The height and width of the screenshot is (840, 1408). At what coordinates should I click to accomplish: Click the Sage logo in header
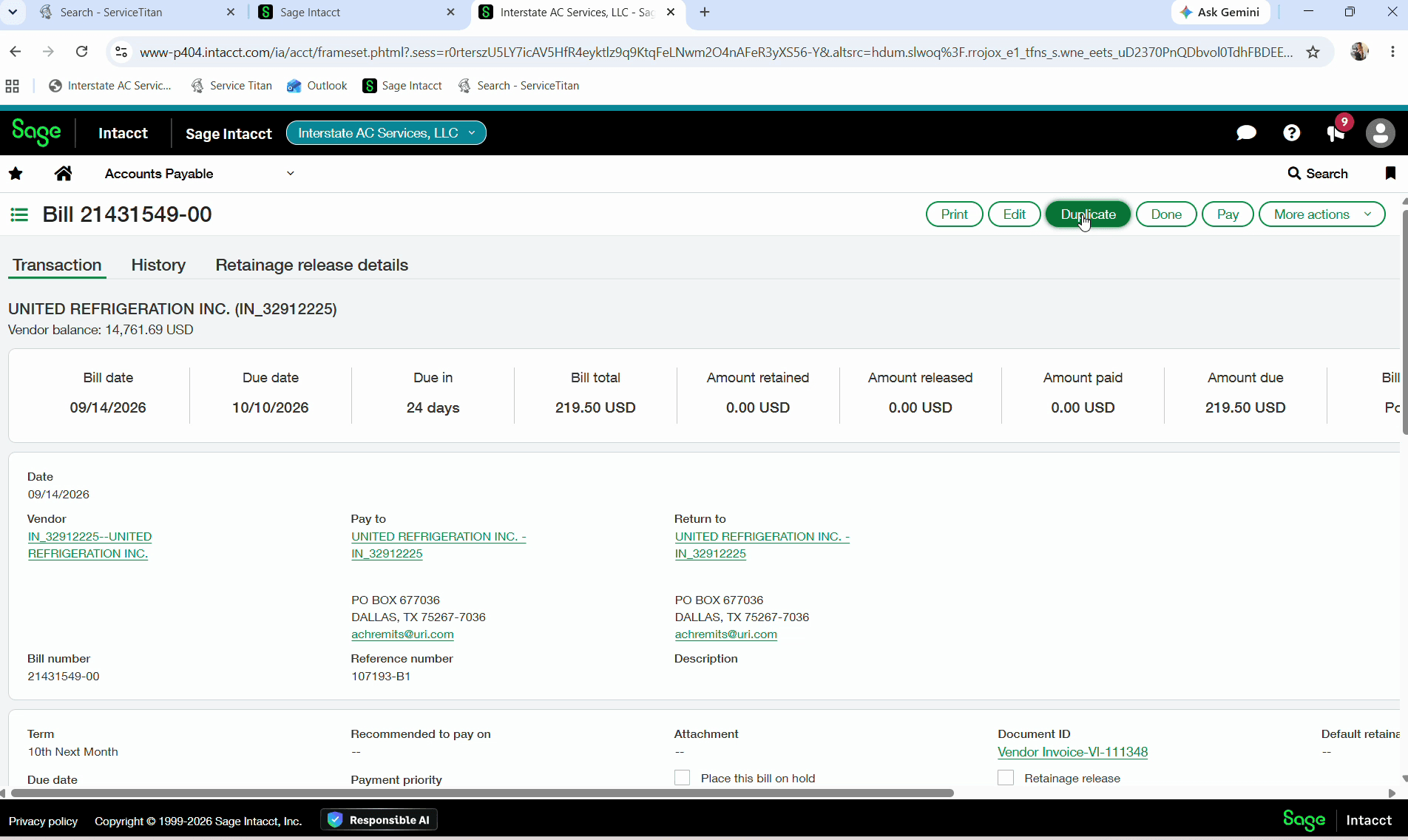tap(36, 132)
